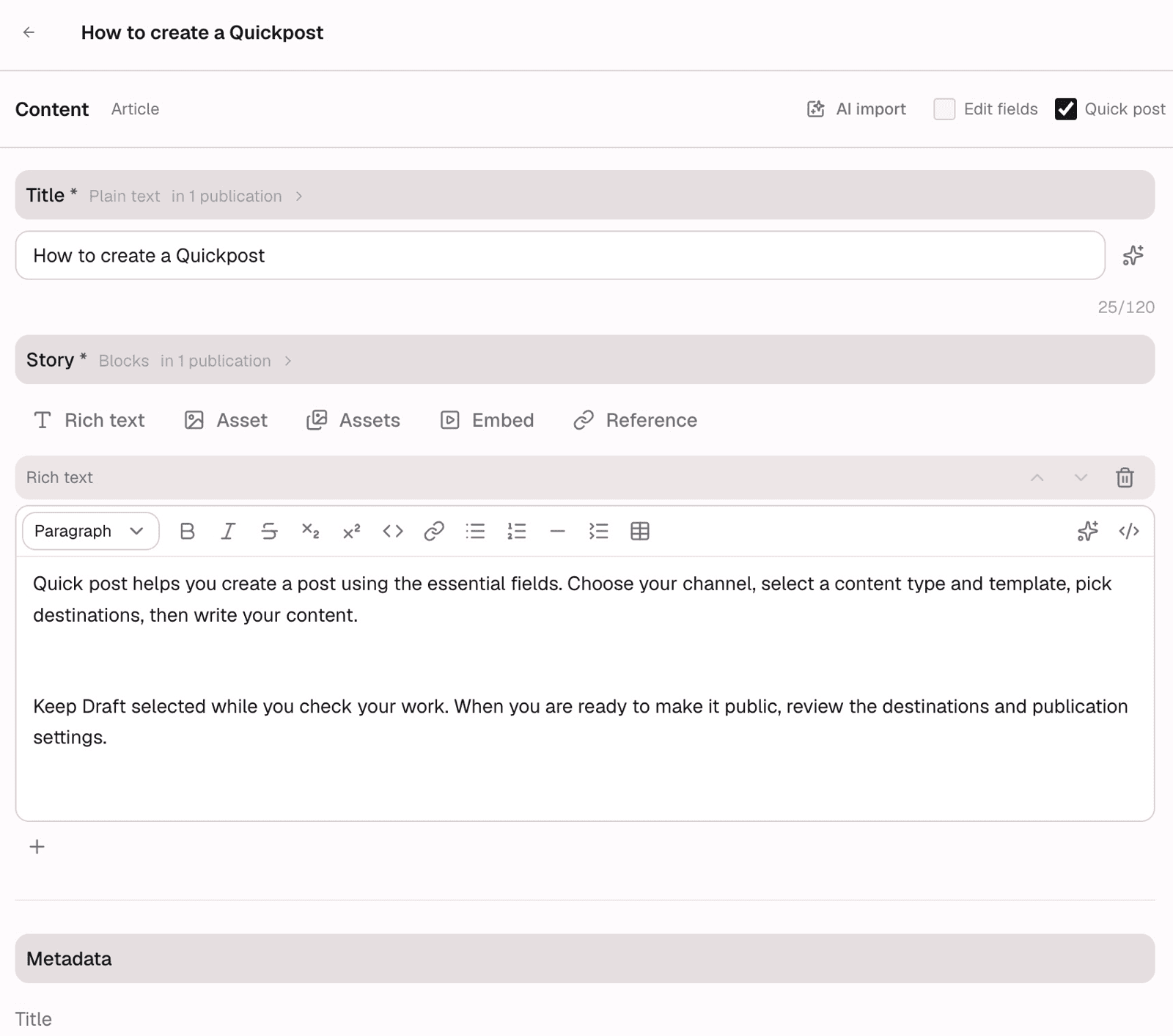
Task: Add new block with plus icon
Action: pyautogui.click(x=37, y=847)
